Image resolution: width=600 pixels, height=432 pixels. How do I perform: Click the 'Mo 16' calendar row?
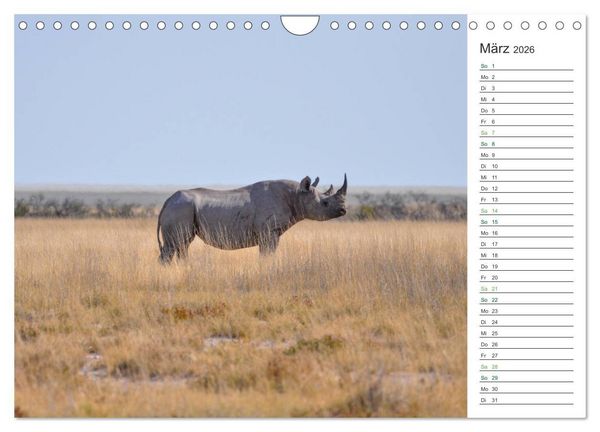[x=527, y=233]
